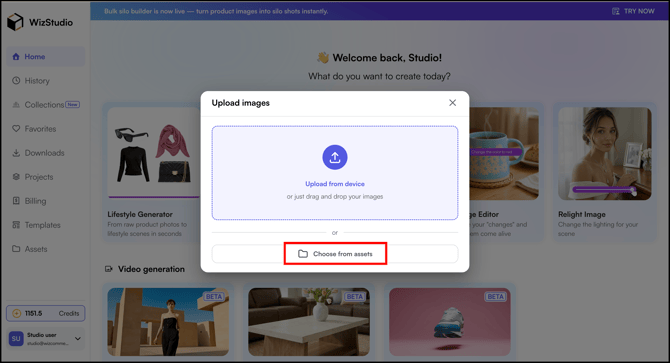Click the Favorites heart icon
The image size is (670, 363).
pyautogui.click(x=16, y=129)
